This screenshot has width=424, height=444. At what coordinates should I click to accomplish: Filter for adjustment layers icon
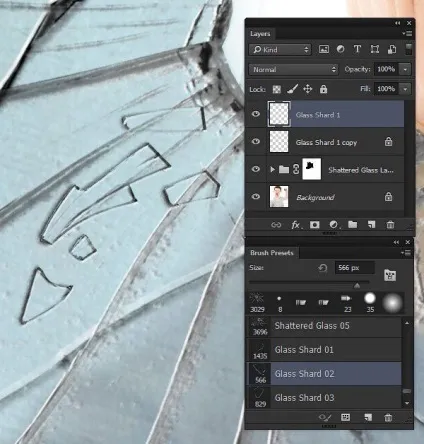tap(340, 49)
